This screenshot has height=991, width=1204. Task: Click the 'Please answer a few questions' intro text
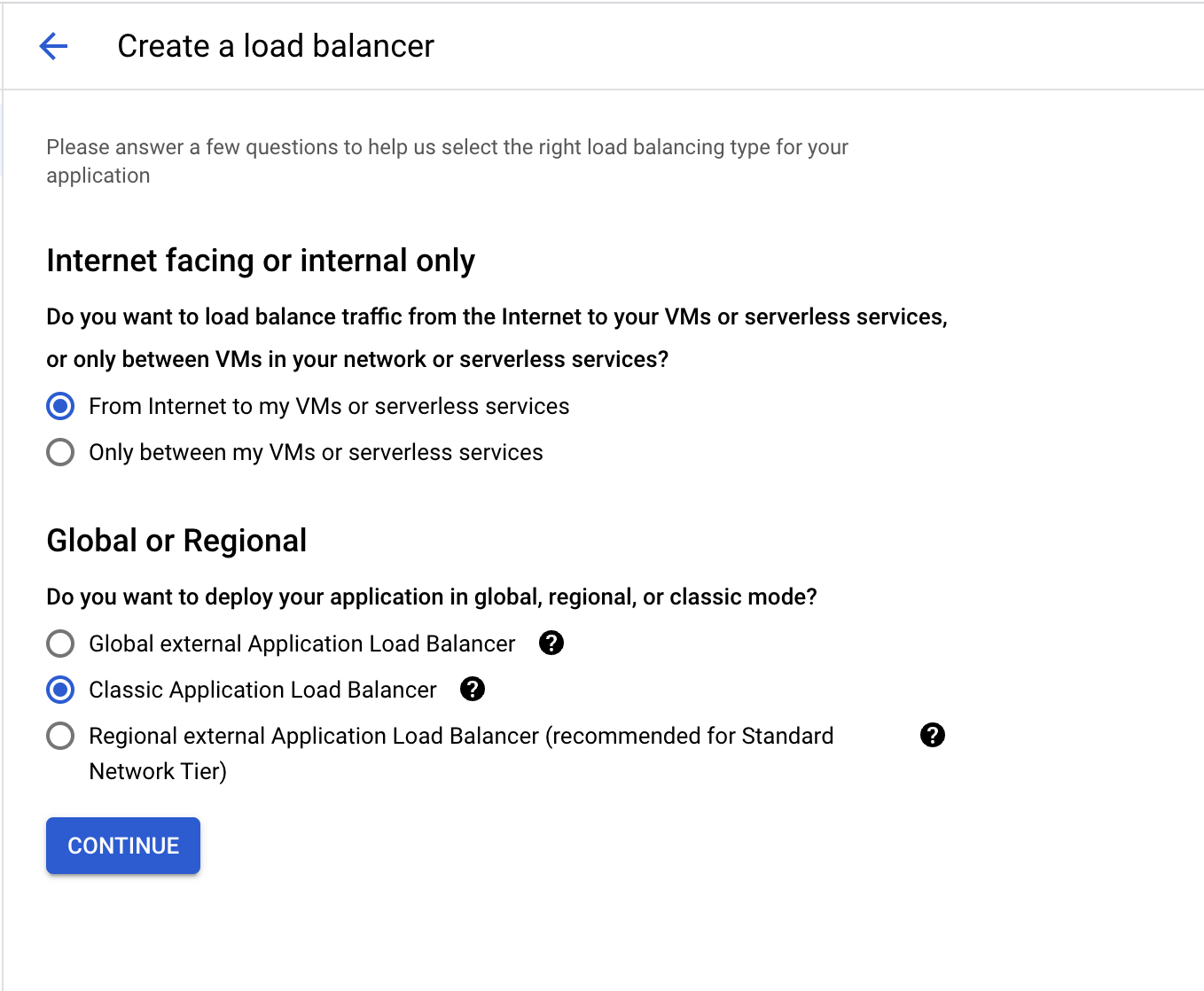click(x=447, y=147)
